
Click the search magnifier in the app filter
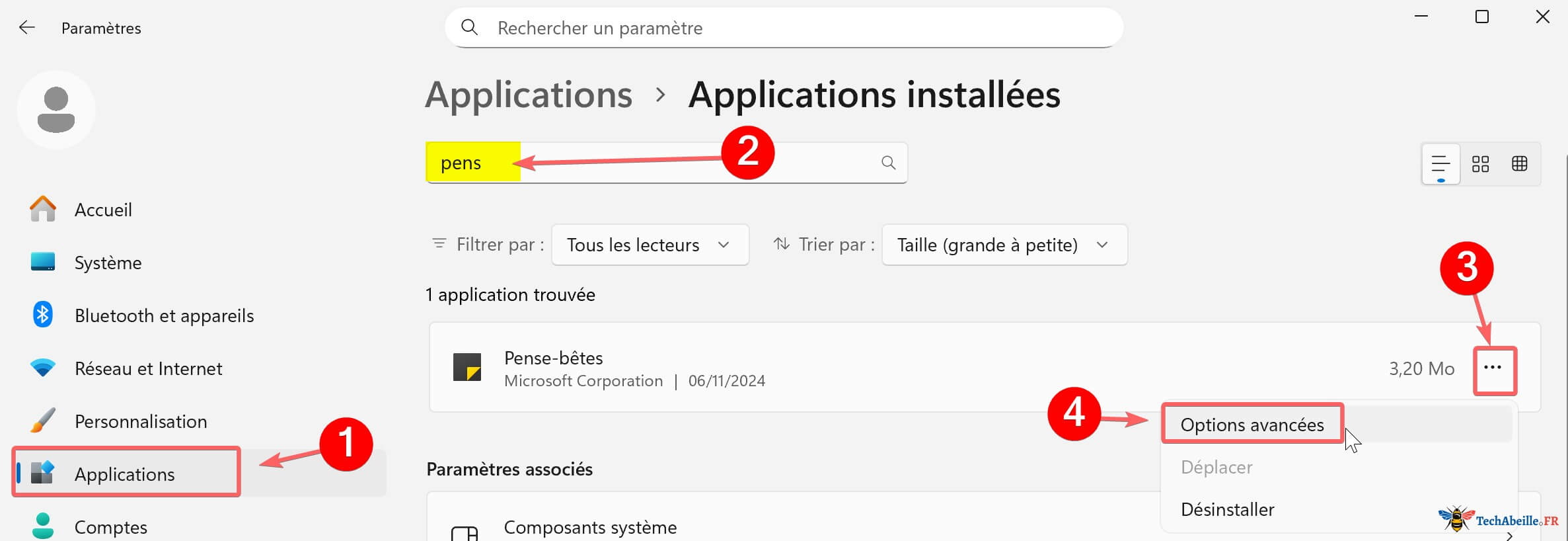887,162
